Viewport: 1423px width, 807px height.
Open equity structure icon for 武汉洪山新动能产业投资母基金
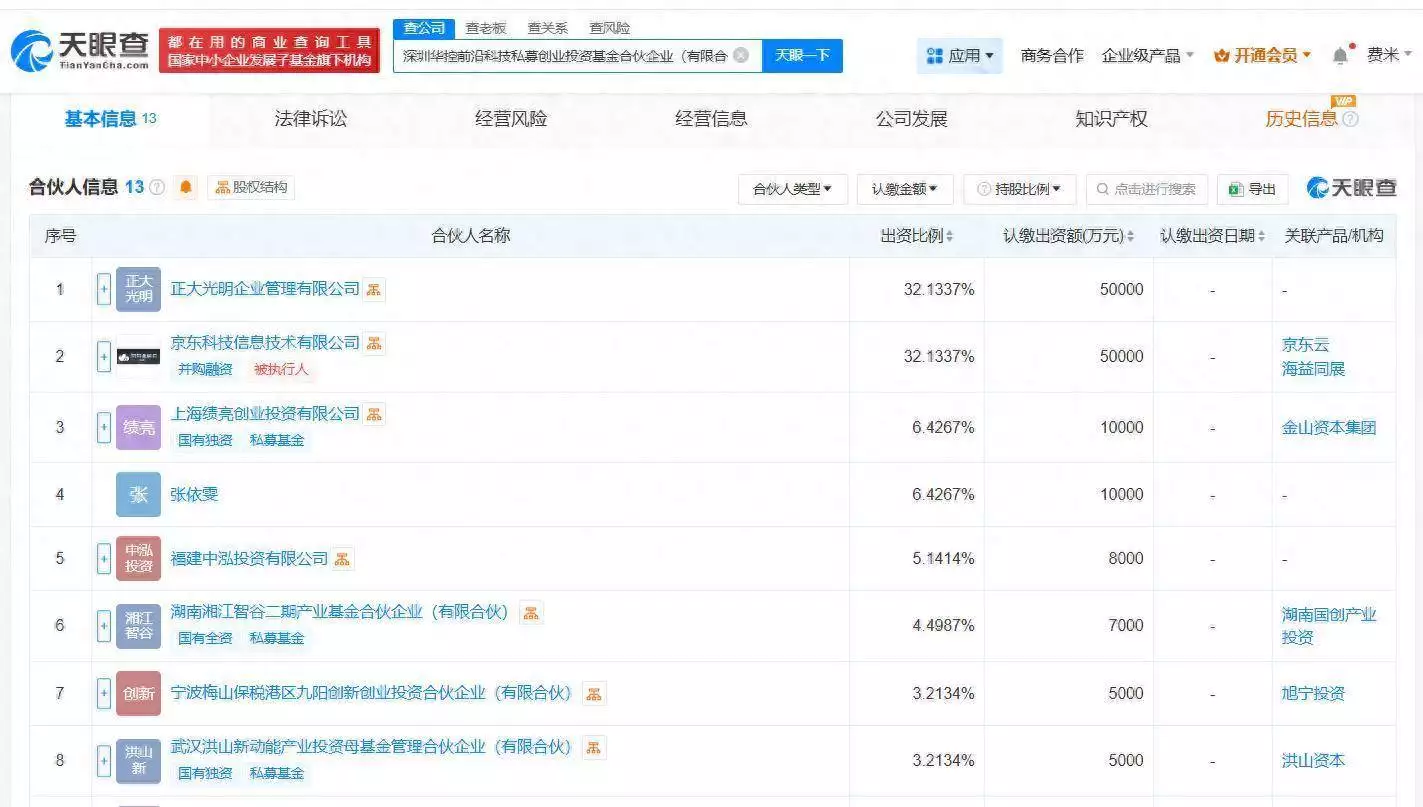click(594, 747)
